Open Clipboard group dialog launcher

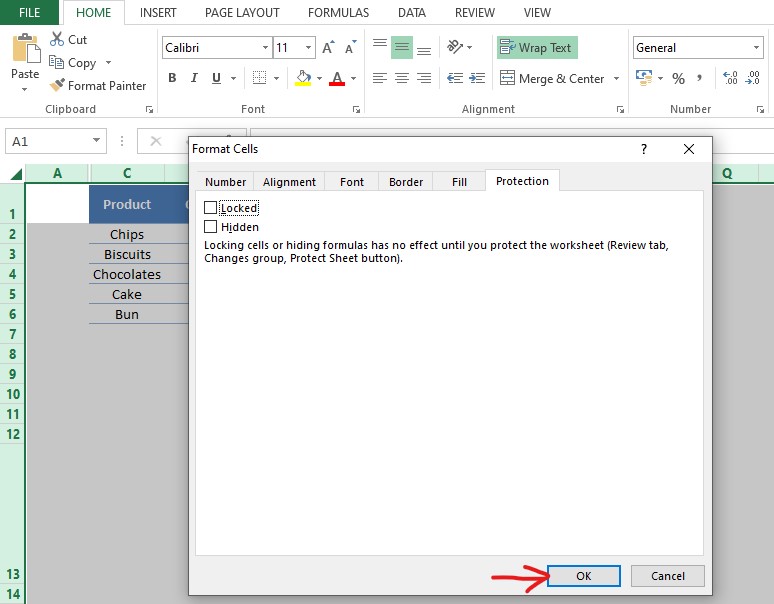[149, 110]
